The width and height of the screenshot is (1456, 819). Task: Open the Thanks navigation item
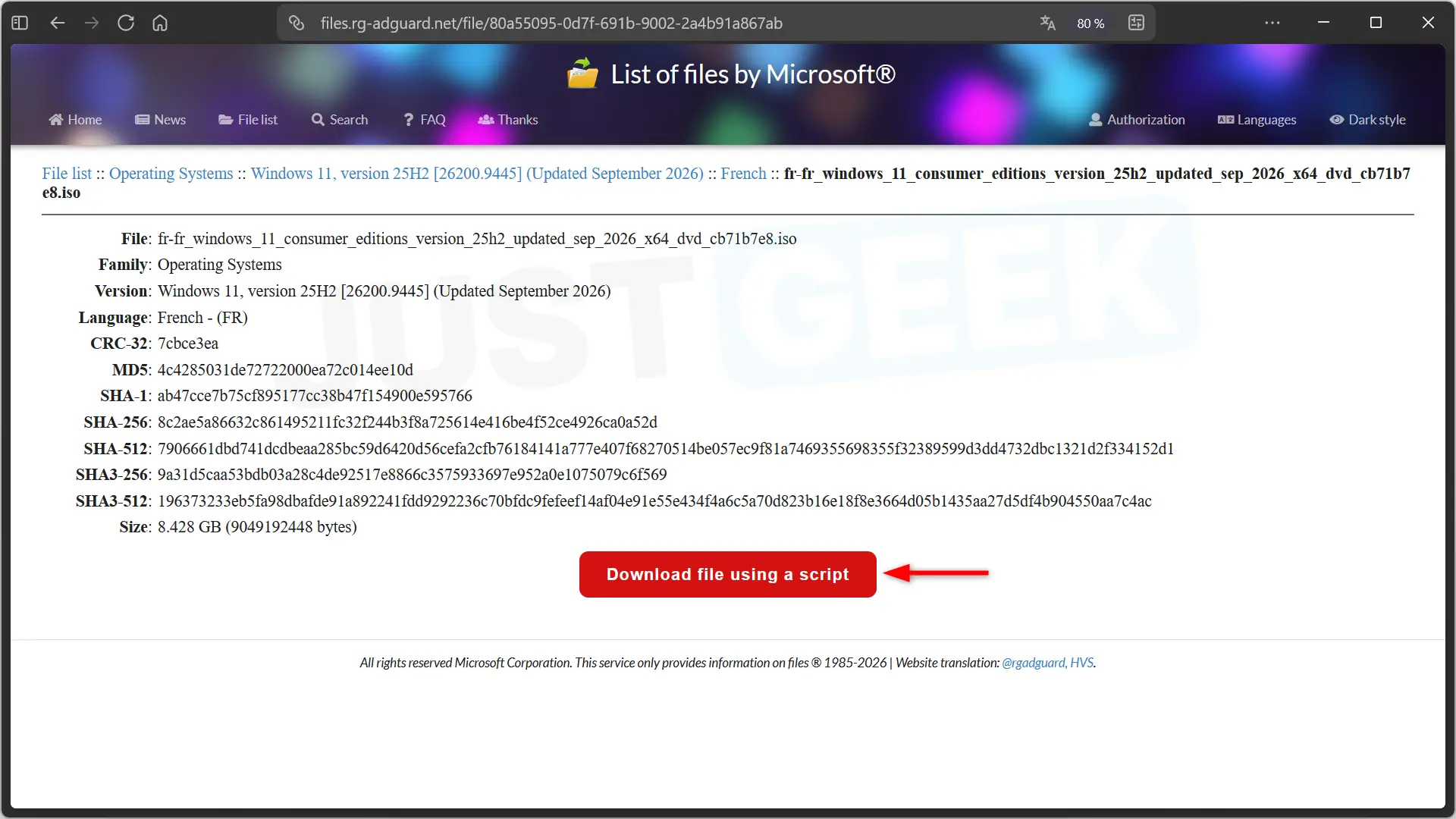point(508,120)
